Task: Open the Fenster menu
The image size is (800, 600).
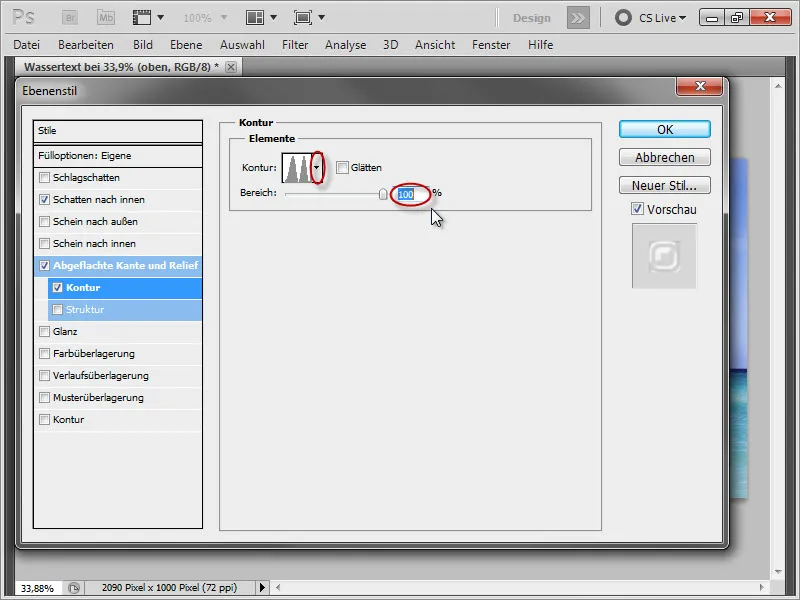Action: pyautogui.click(x=491, y=45)
